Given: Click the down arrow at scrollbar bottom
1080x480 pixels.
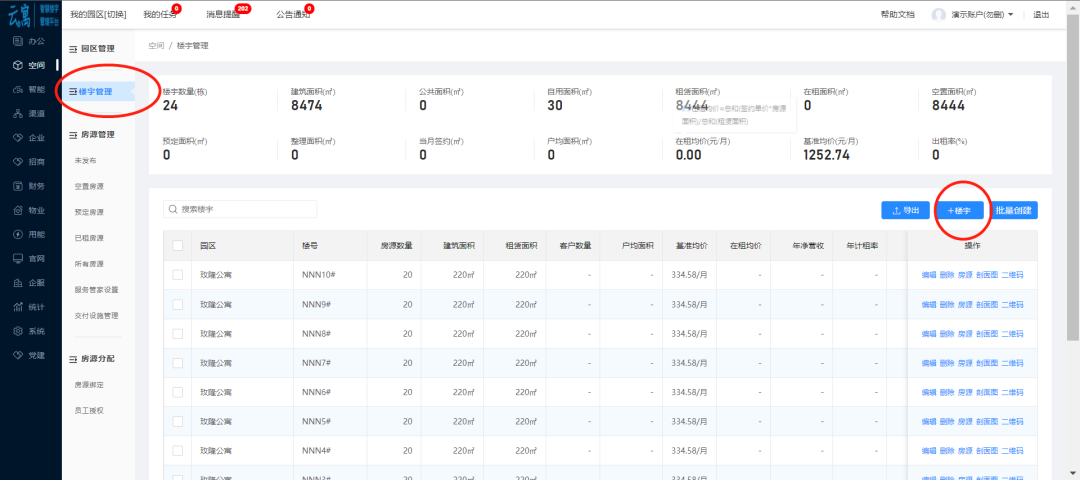Looking at the screenshot, I should 1074,474.
